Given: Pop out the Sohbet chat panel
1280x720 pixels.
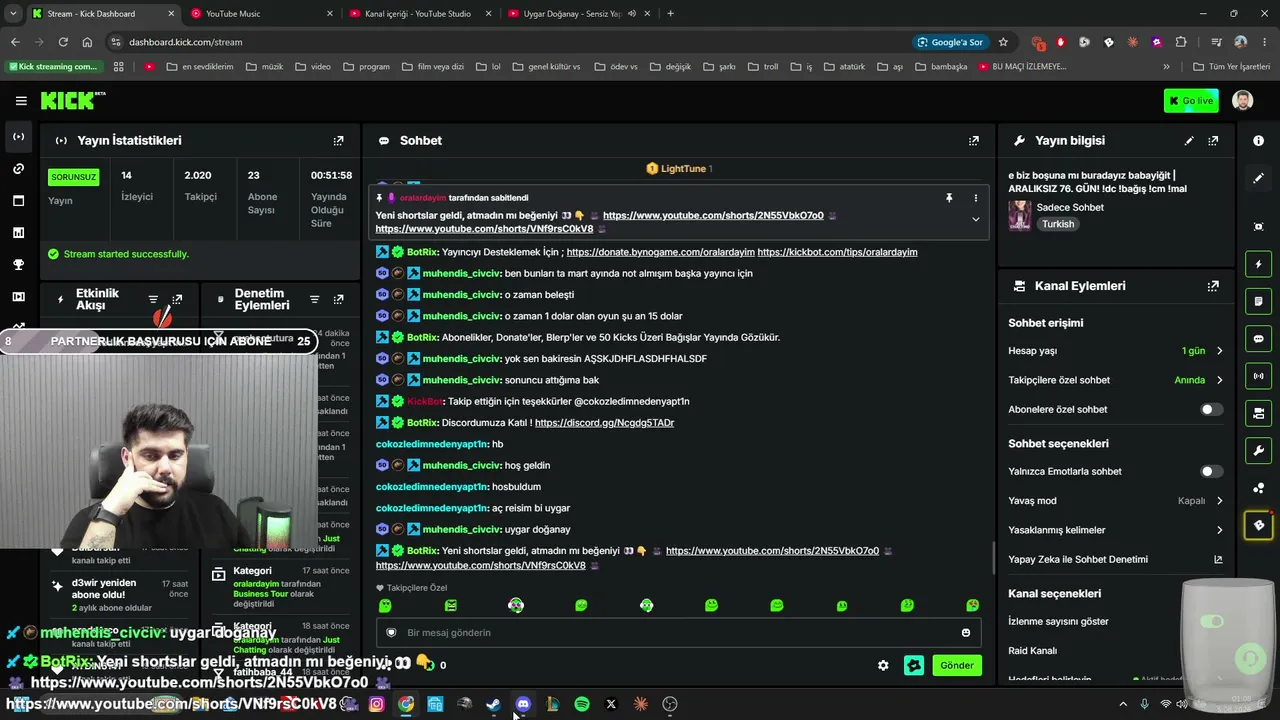Looking at the screenshot, I should coord(974,141).
